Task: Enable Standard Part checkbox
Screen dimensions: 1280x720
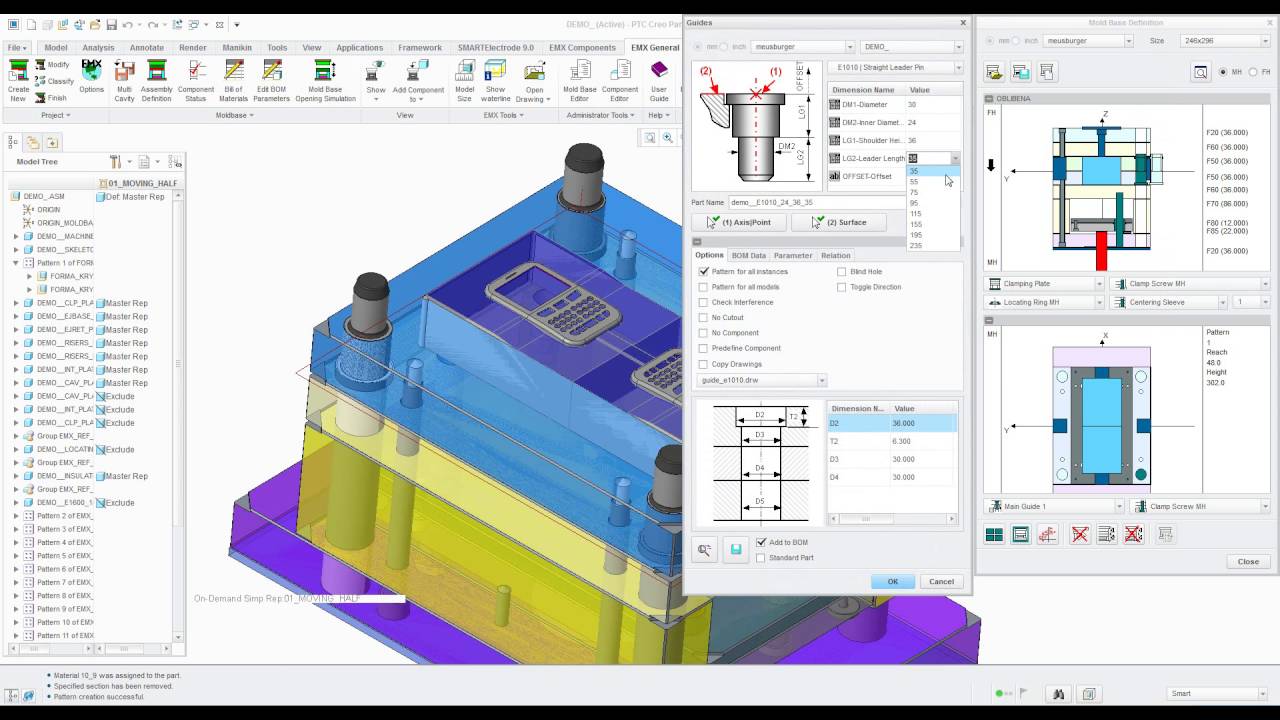Action: [x=762, y=558]
